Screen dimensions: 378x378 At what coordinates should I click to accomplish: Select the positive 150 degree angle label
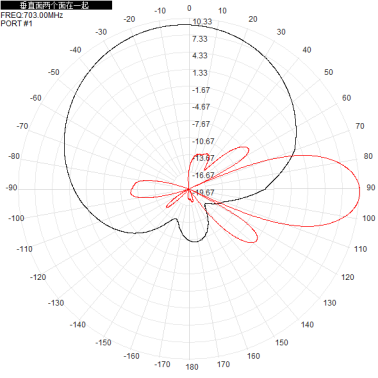click(x=282, y=342)
